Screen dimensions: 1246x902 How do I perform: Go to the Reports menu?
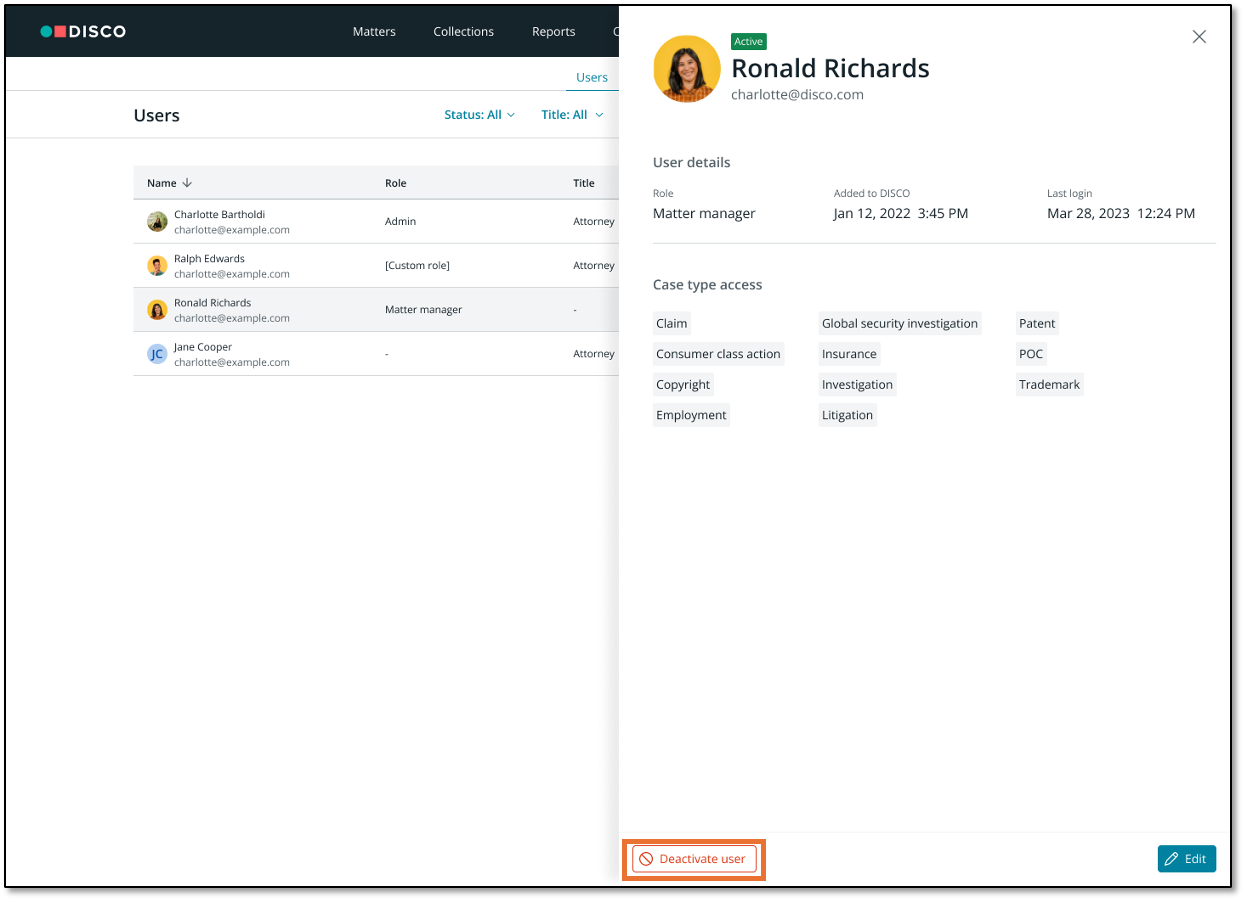pos(553,31)
